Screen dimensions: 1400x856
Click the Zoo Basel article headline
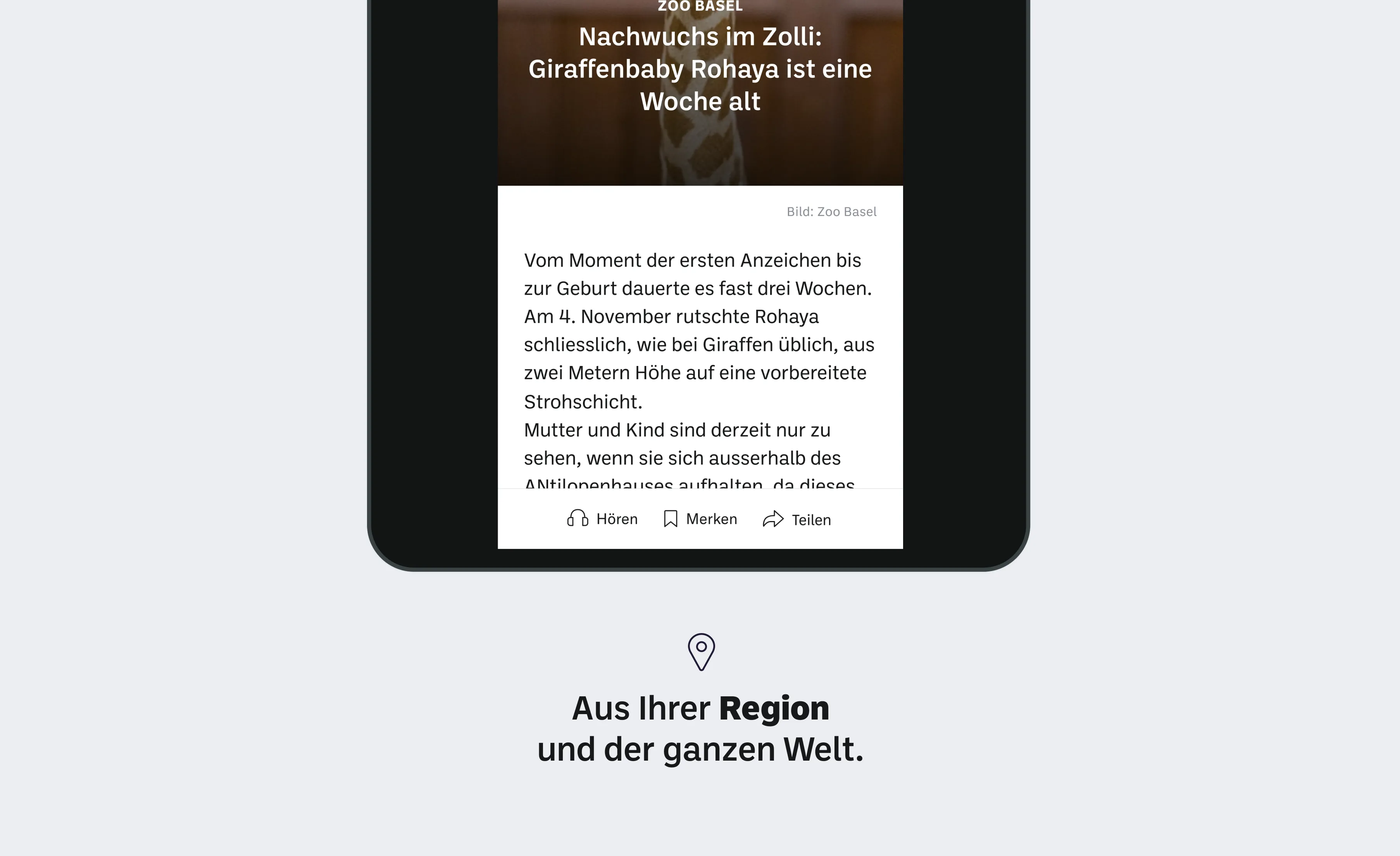[700, 68]
